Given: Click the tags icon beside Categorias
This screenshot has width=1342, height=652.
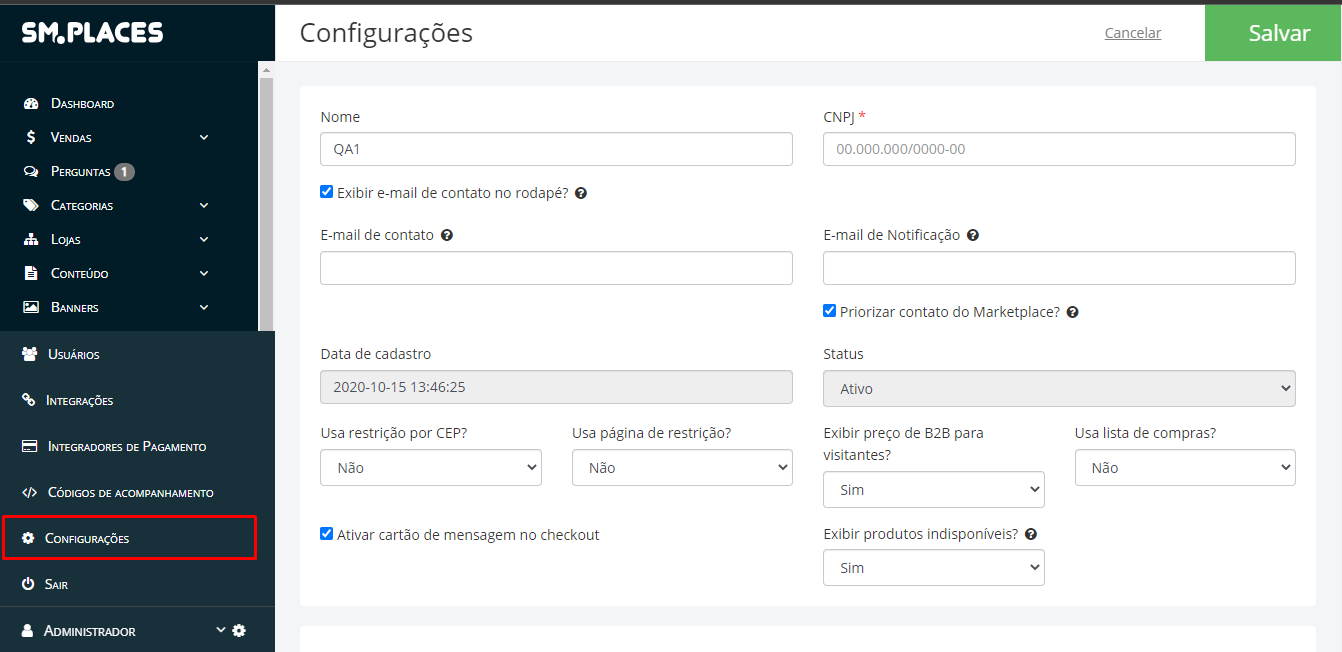Looking at the screenshot, I should (x=31, y=206).
